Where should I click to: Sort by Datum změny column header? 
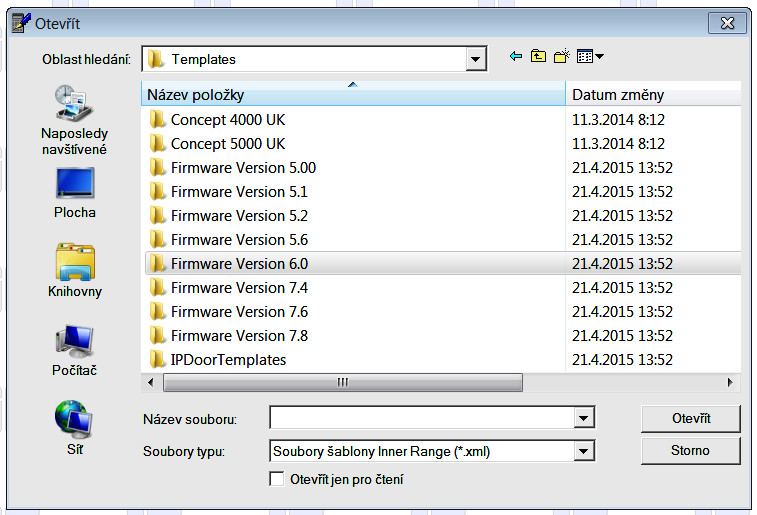tap(650, 96)
